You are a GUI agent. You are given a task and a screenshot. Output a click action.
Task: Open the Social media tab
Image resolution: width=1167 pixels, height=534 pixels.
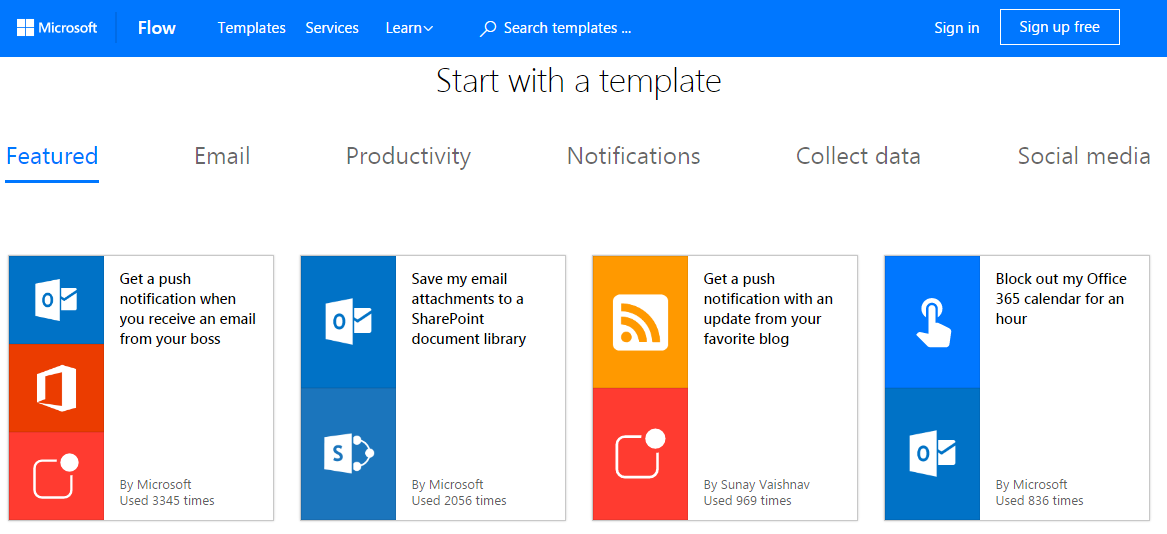tap(1084, 156)
